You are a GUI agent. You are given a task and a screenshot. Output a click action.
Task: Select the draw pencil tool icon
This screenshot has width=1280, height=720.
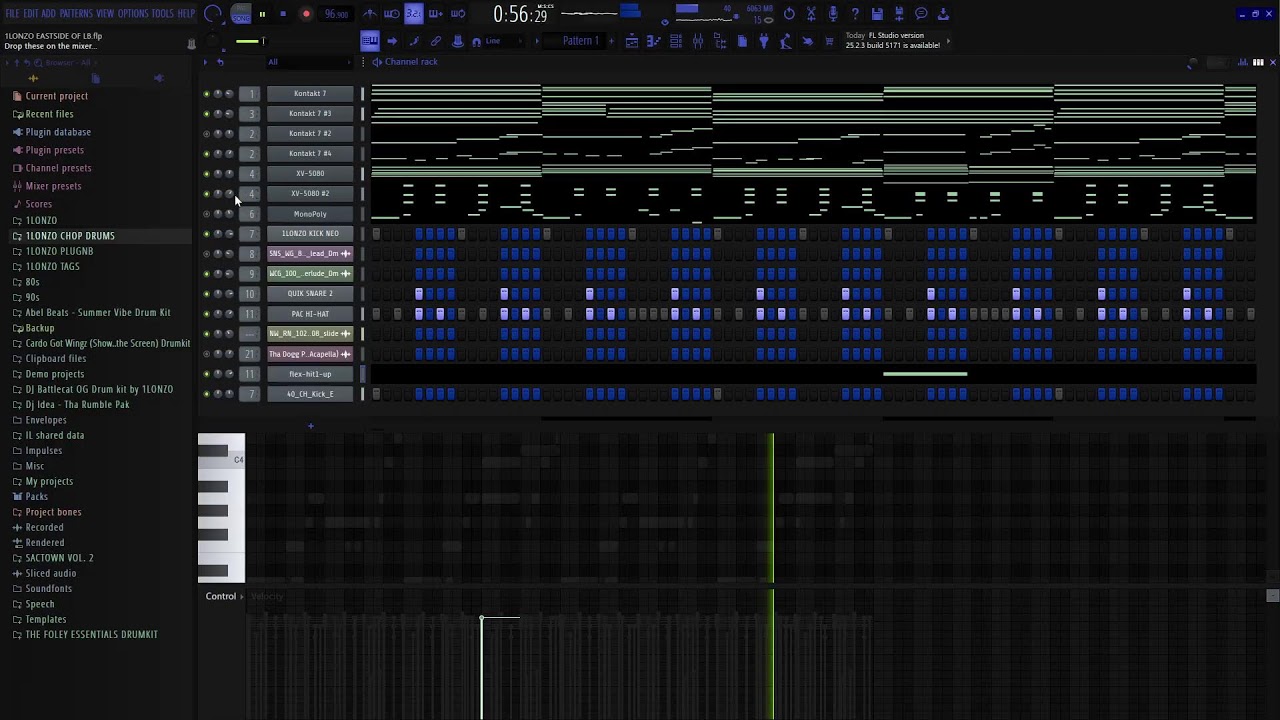414,41
